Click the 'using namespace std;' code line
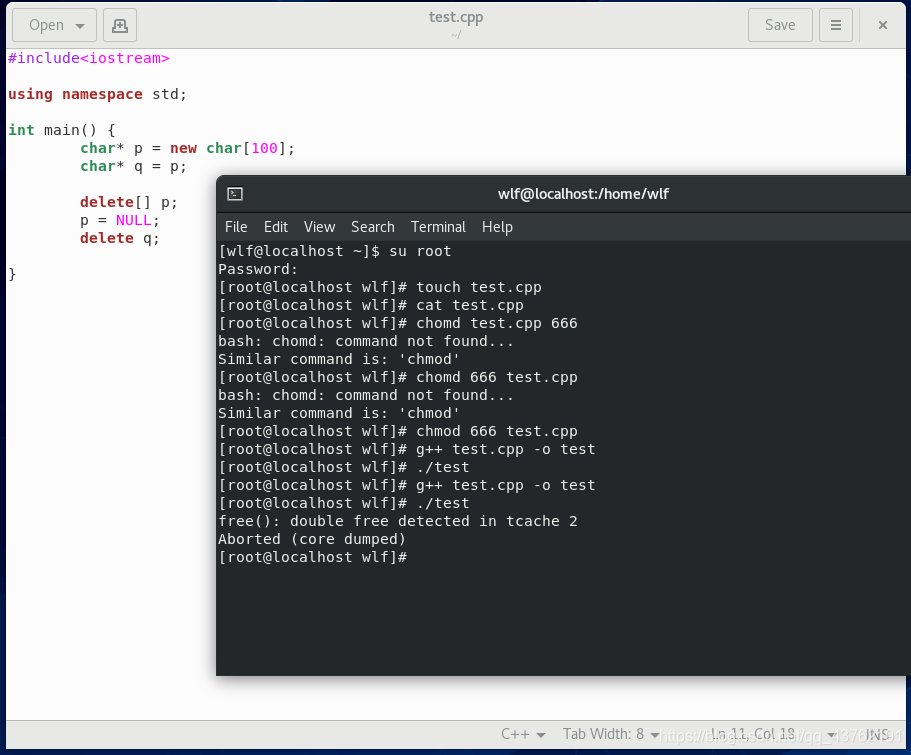Image resolution: width=911 pixels, height=755 pixels. [97, 94]
